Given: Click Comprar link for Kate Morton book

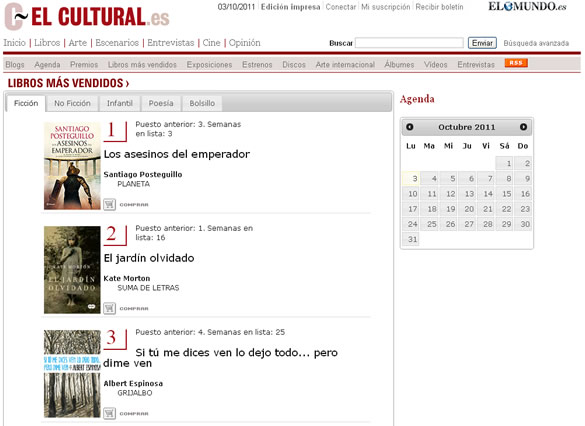Looking at the screenshot, I should pyautogui.click(x=134, y=308).
